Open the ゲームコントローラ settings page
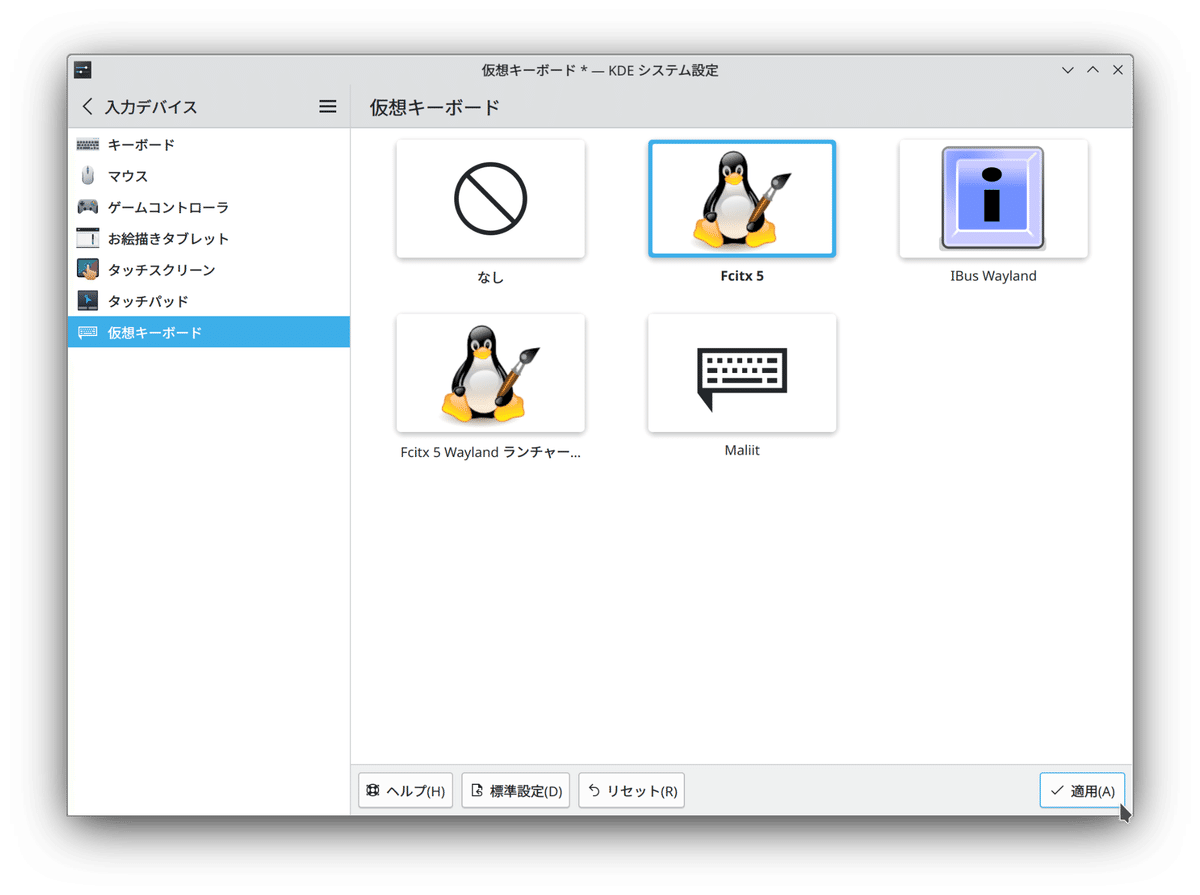Screen dimensions: 1200x895 coord(209,207)
